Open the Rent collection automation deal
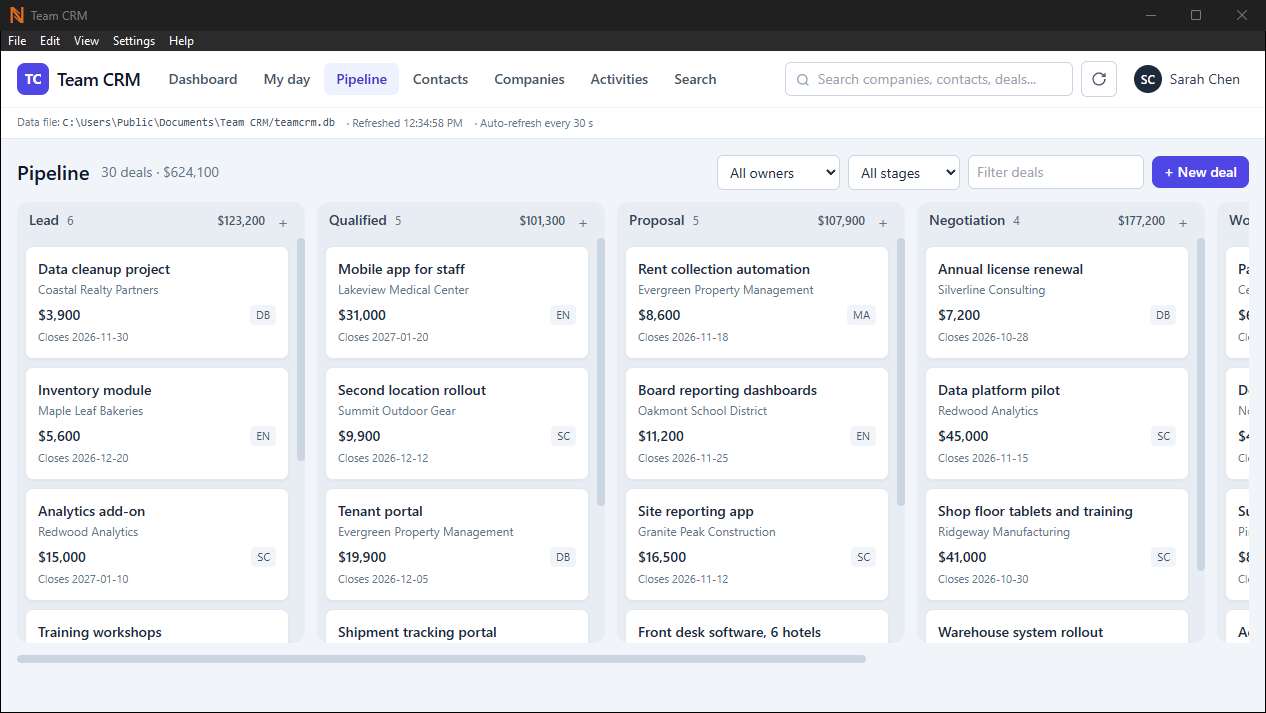This screenshot has height=713, width=1266. (x=757, y=302)
